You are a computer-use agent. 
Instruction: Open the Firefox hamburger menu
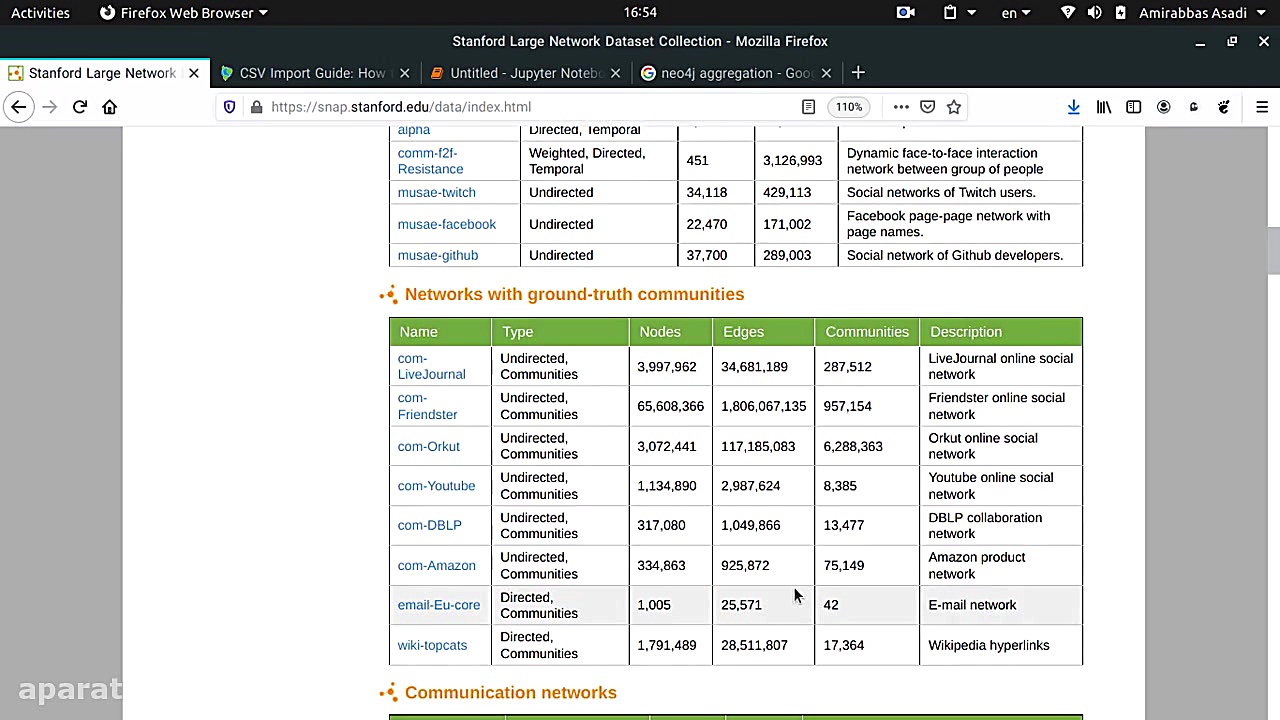pyautogui.click(x=1261, y=107)
